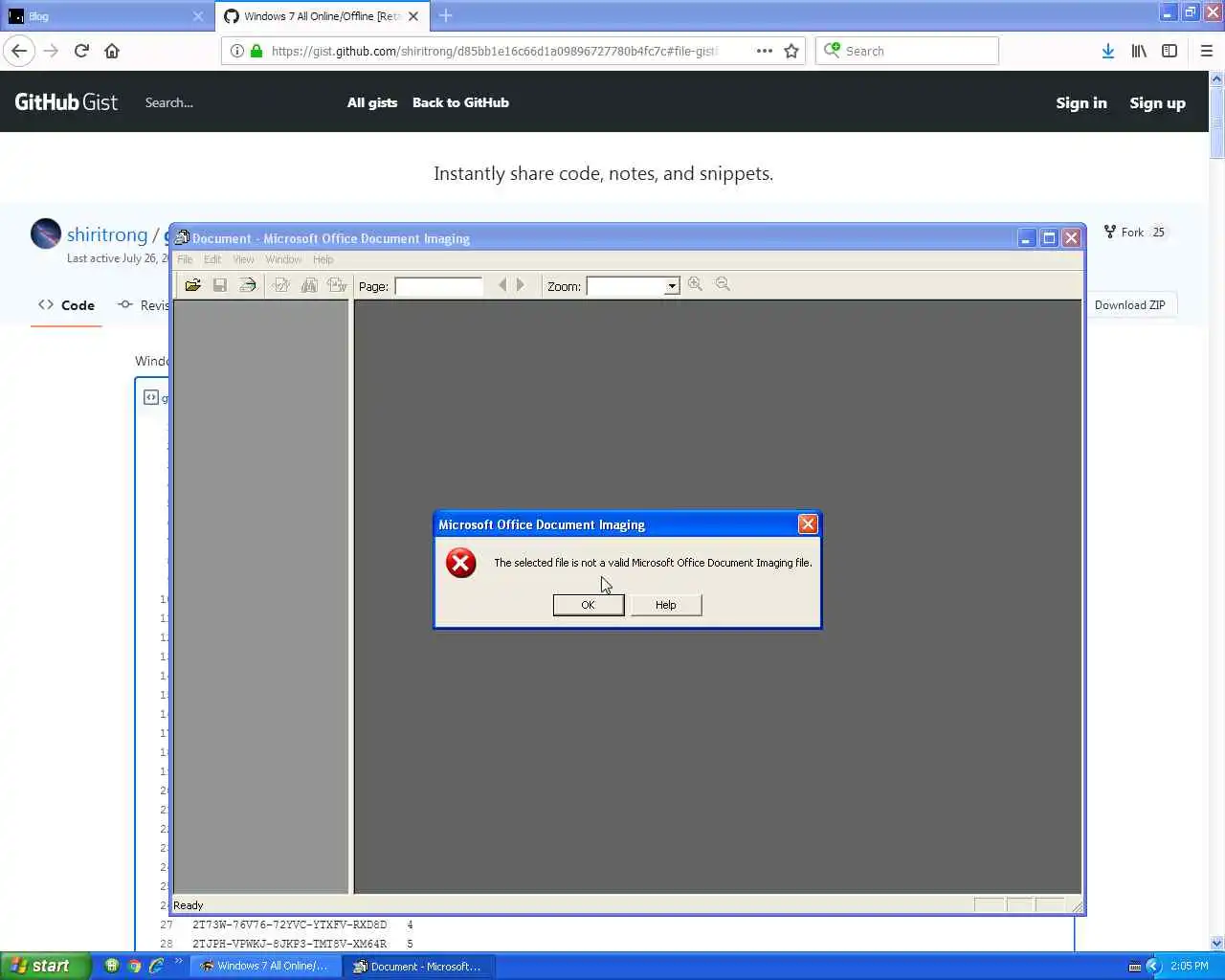The image size is (1225, 980).
Task: Open page actions three-dot menu in address bar
Action: 764,51
